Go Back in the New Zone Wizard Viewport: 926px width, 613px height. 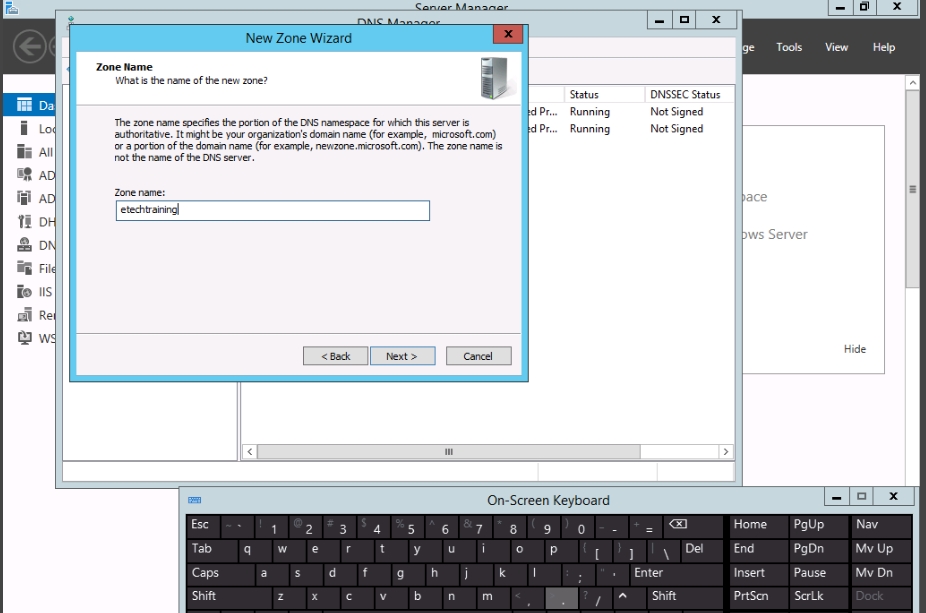(x=335, y=356)
